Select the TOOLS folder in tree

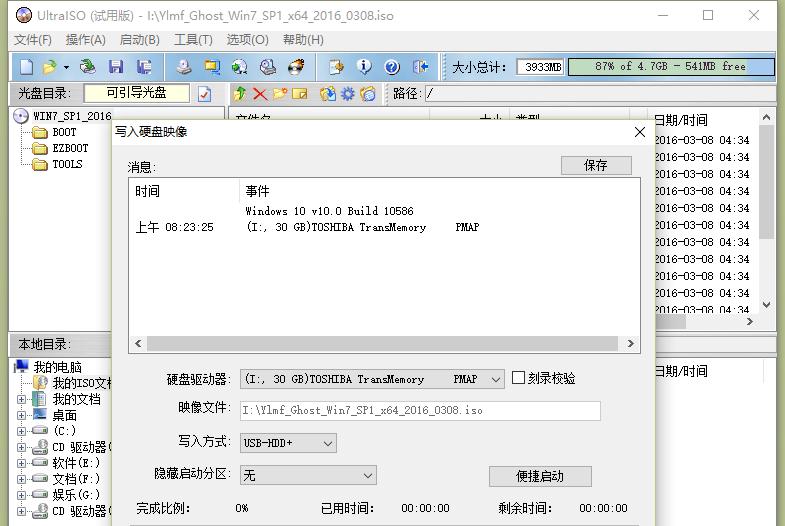[68, 165]
